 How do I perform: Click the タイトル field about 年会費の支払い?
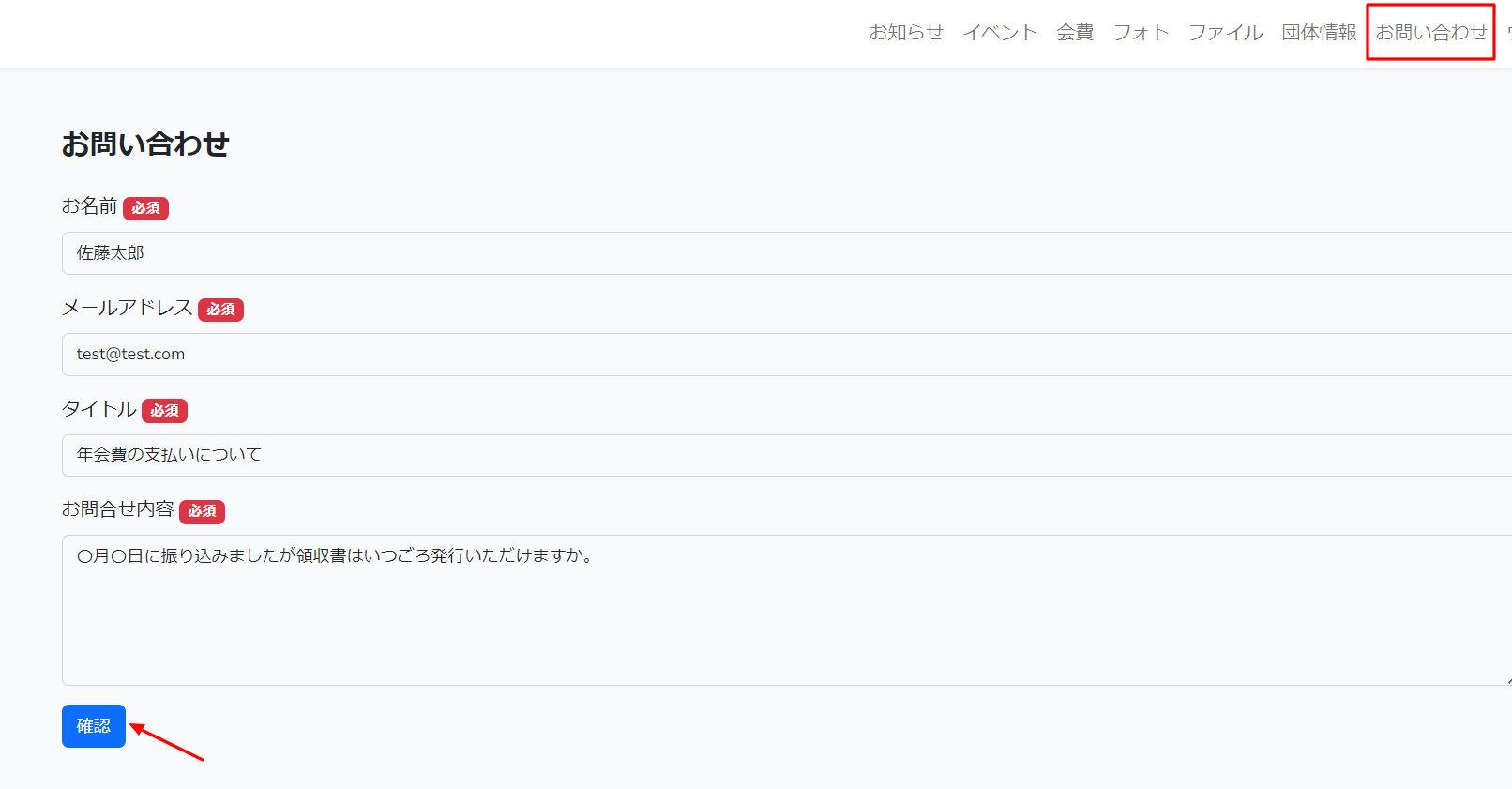(787, 455)
